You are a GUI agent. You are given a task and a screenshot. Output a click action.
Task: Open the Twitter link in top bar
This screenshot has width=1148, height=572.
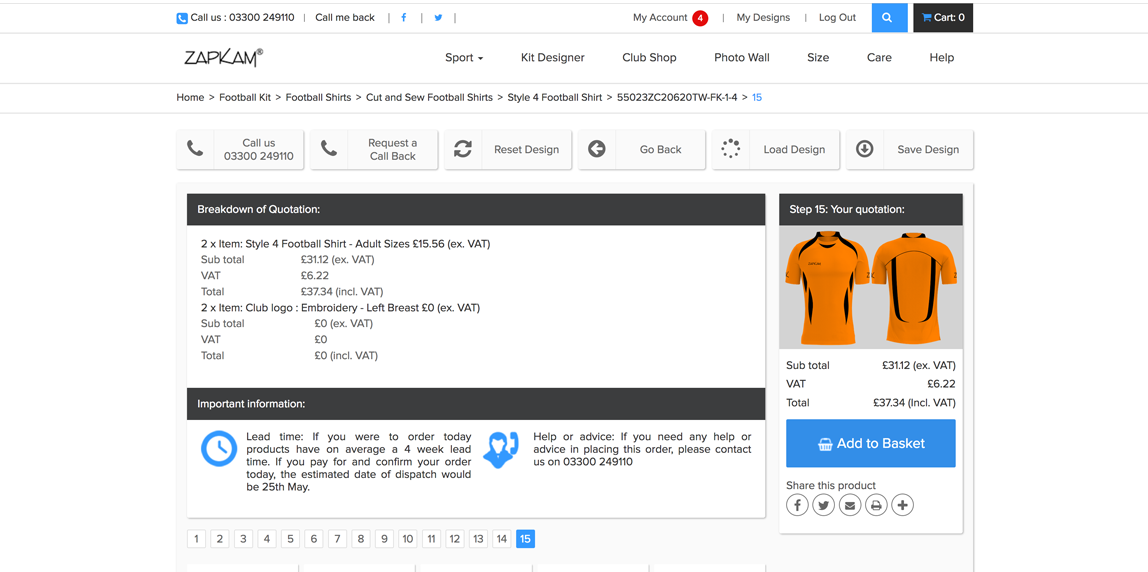pos(438,18)
